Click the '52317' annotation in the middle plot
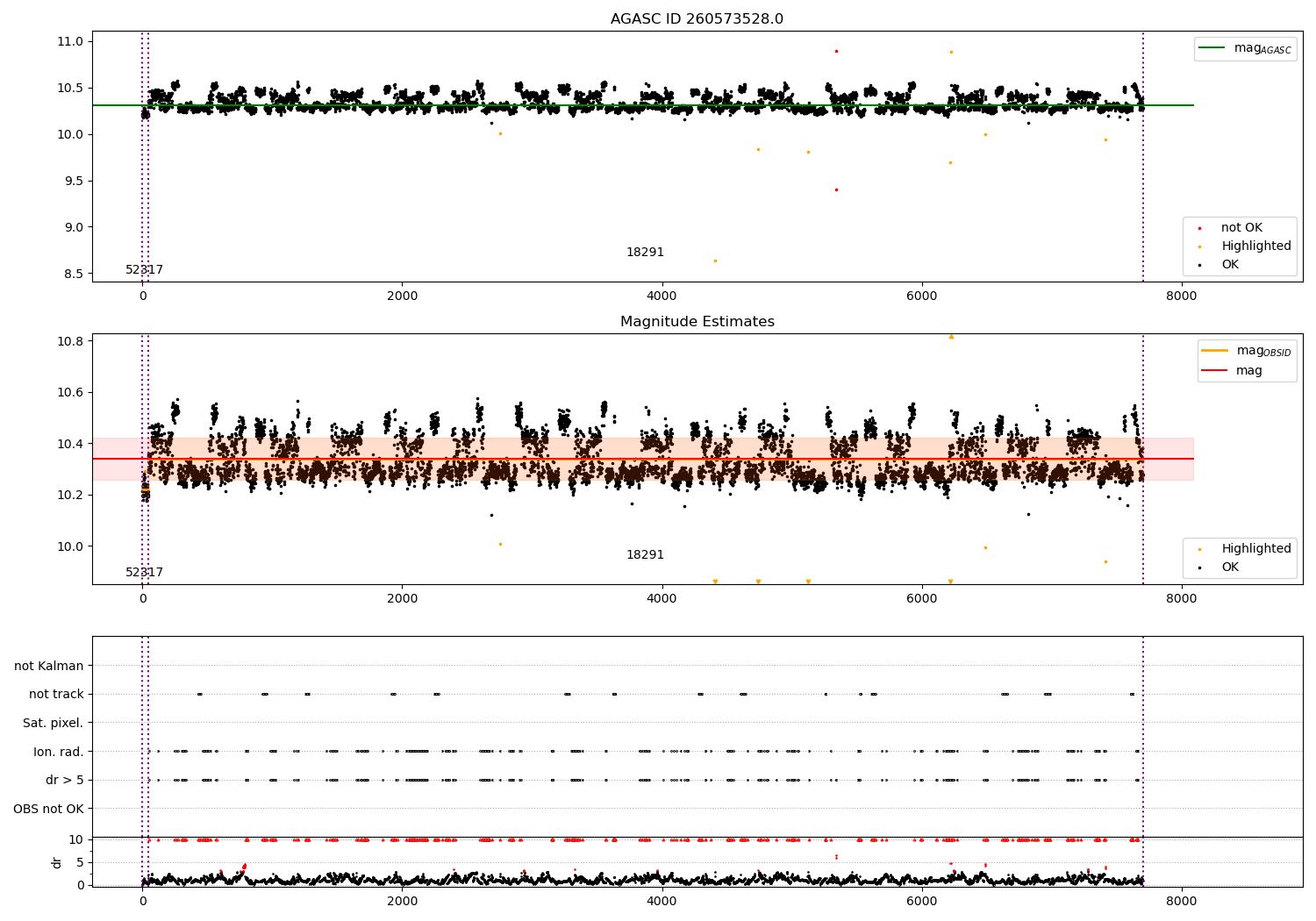This screenshot has width=1316, height=921. [x=144, y=573]
